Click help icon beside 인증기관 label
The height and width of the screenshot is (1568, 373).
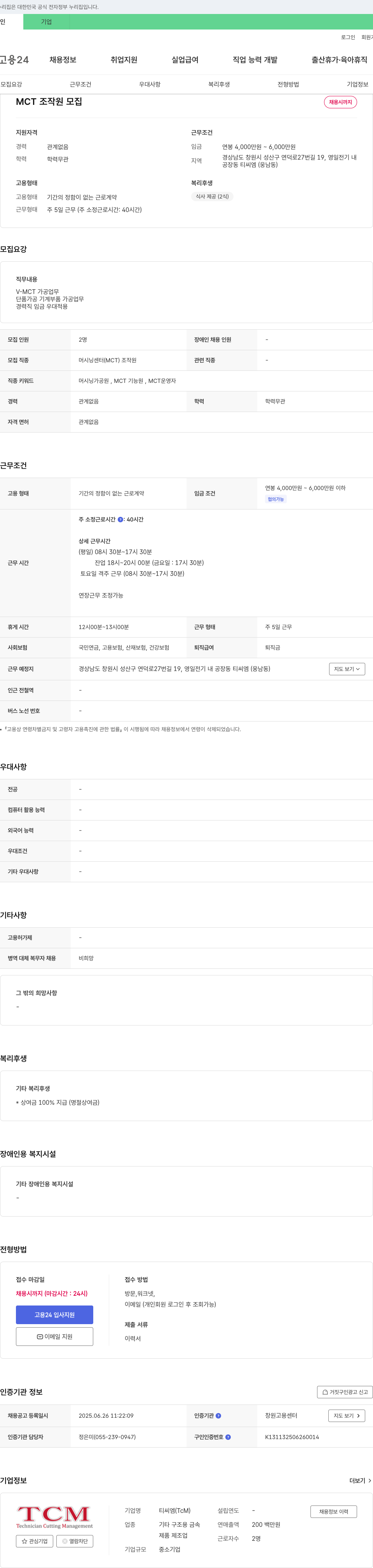218,1415
